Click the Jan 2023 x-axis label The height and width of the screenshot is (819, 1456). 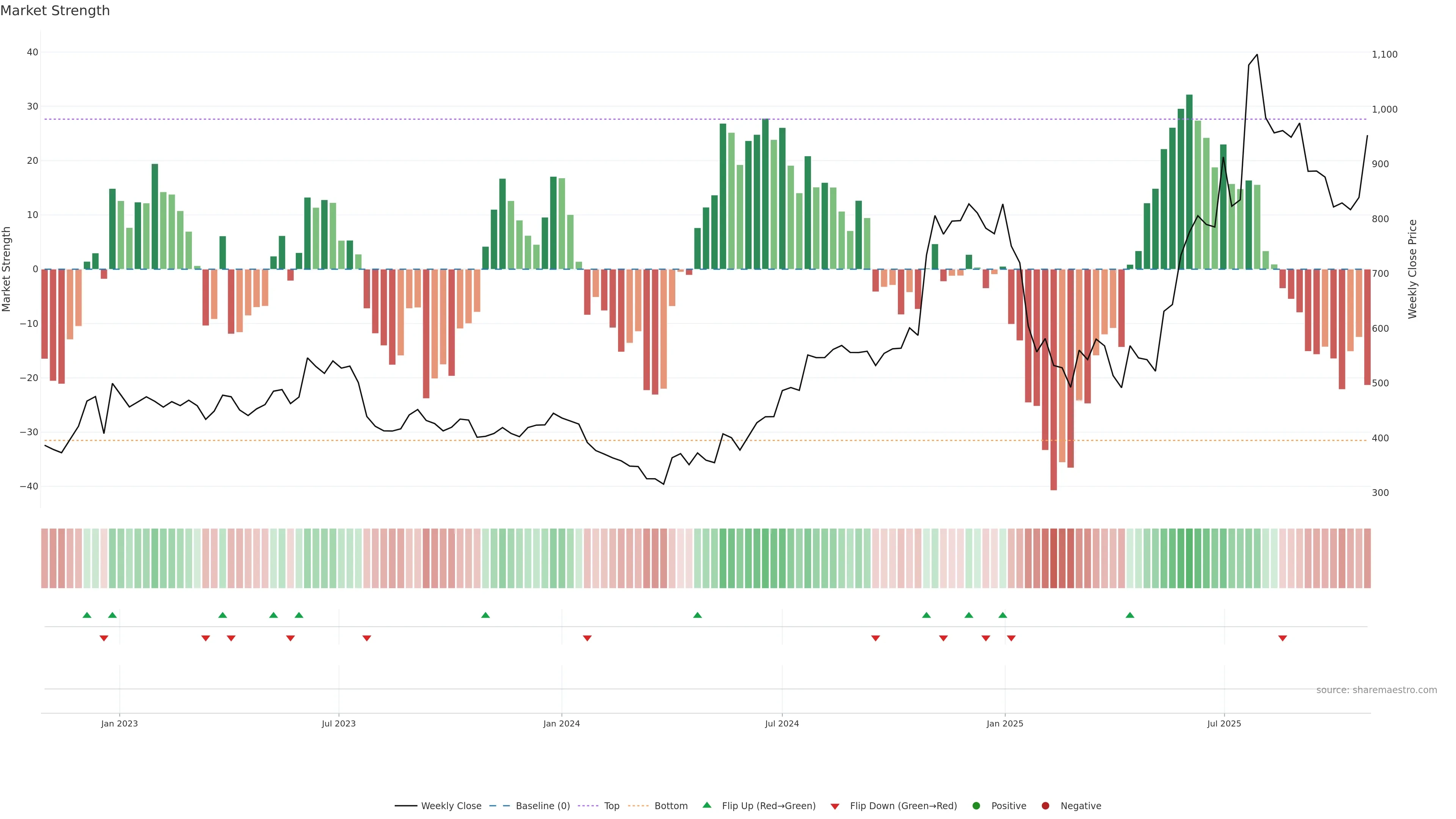pyautogui.click(x=119, y=723)
